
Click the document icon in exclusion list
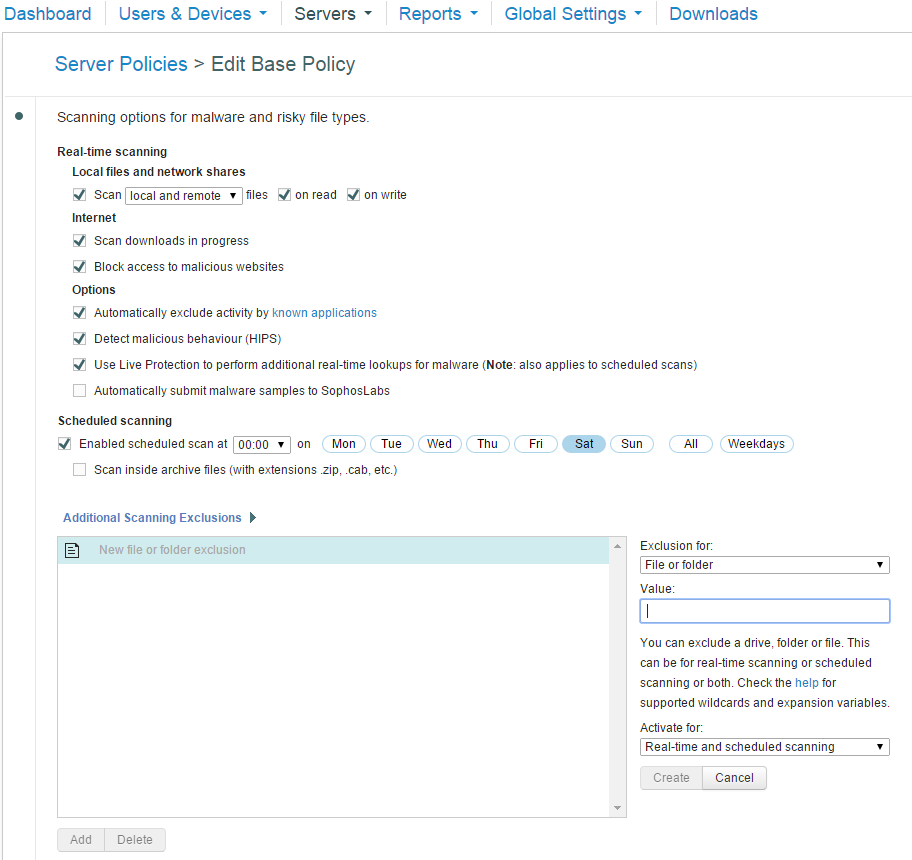click(x=72, y=550)
